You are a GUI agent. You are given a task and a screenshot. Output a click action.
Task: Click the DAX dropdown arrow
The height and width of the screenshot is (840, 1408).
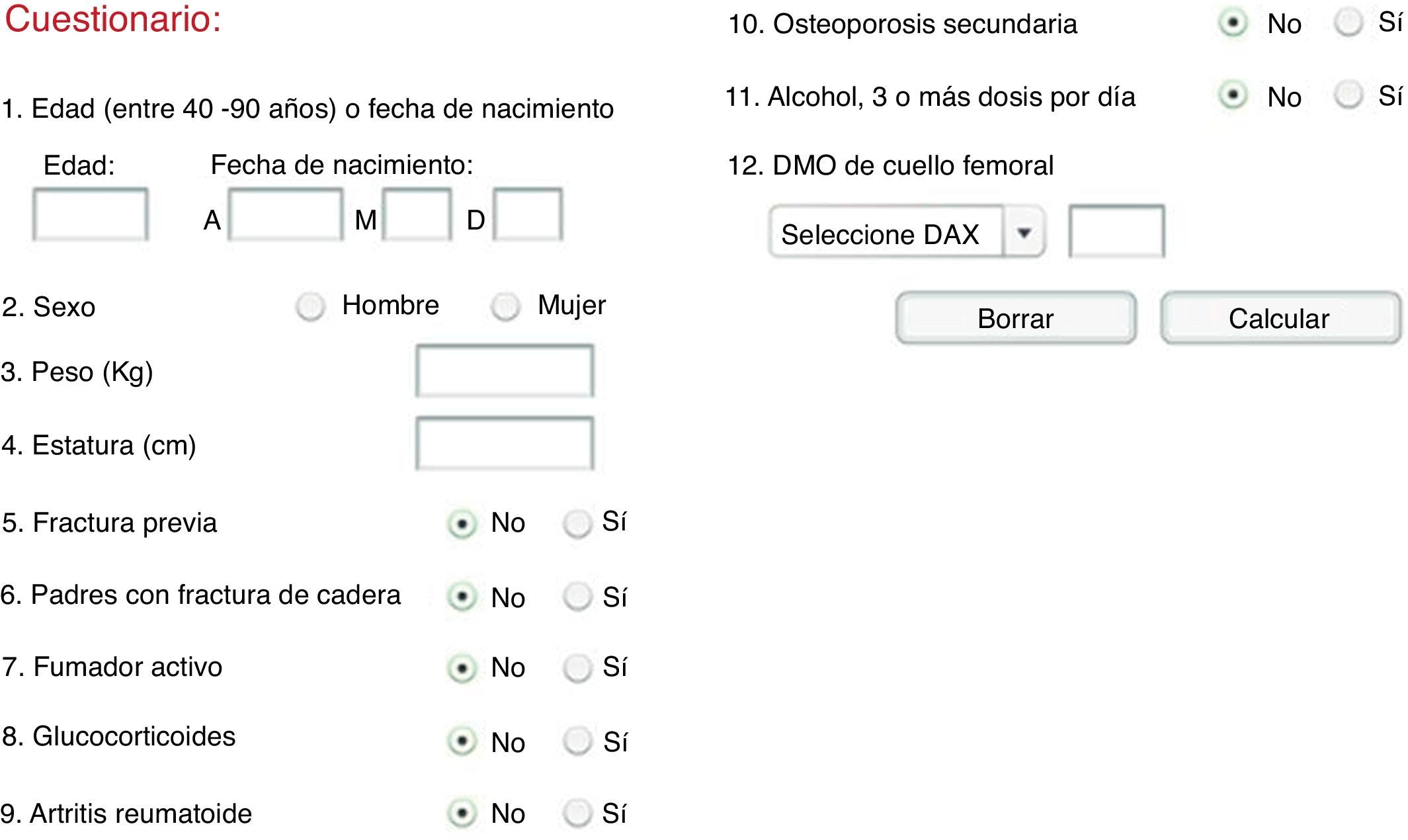pos(1024,233)
